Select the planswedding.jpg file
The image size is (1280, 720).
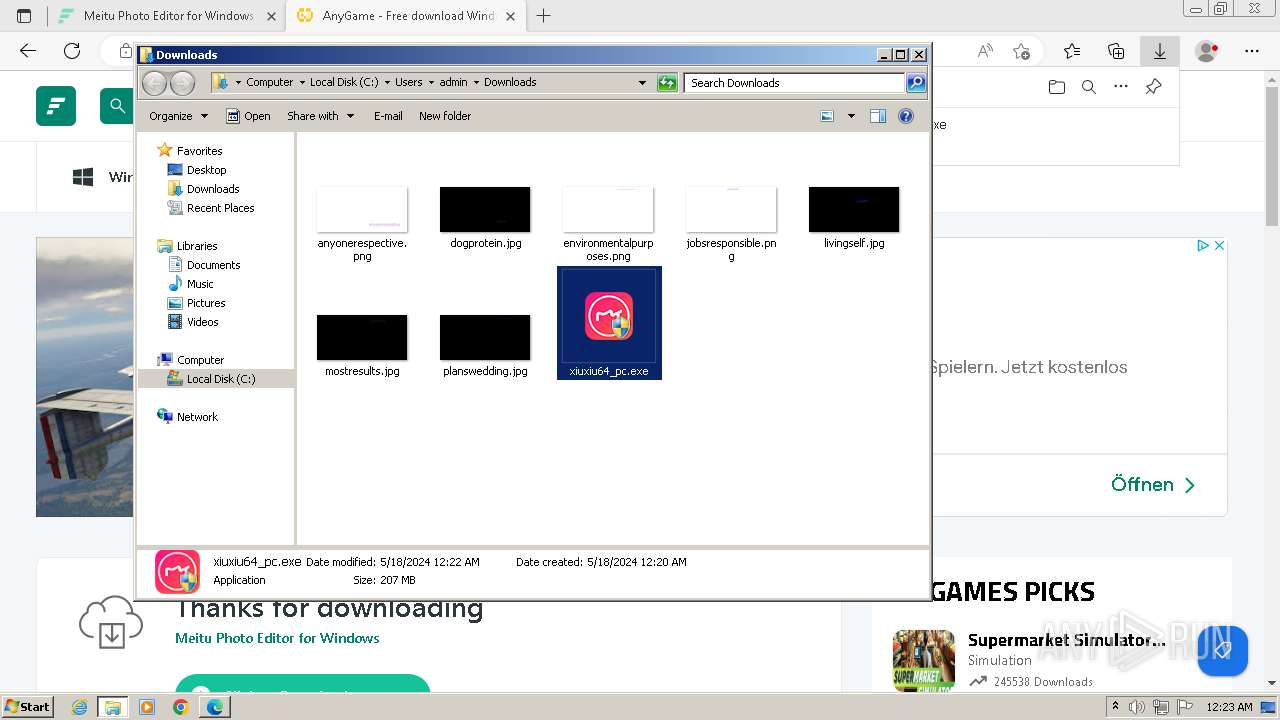485,346
